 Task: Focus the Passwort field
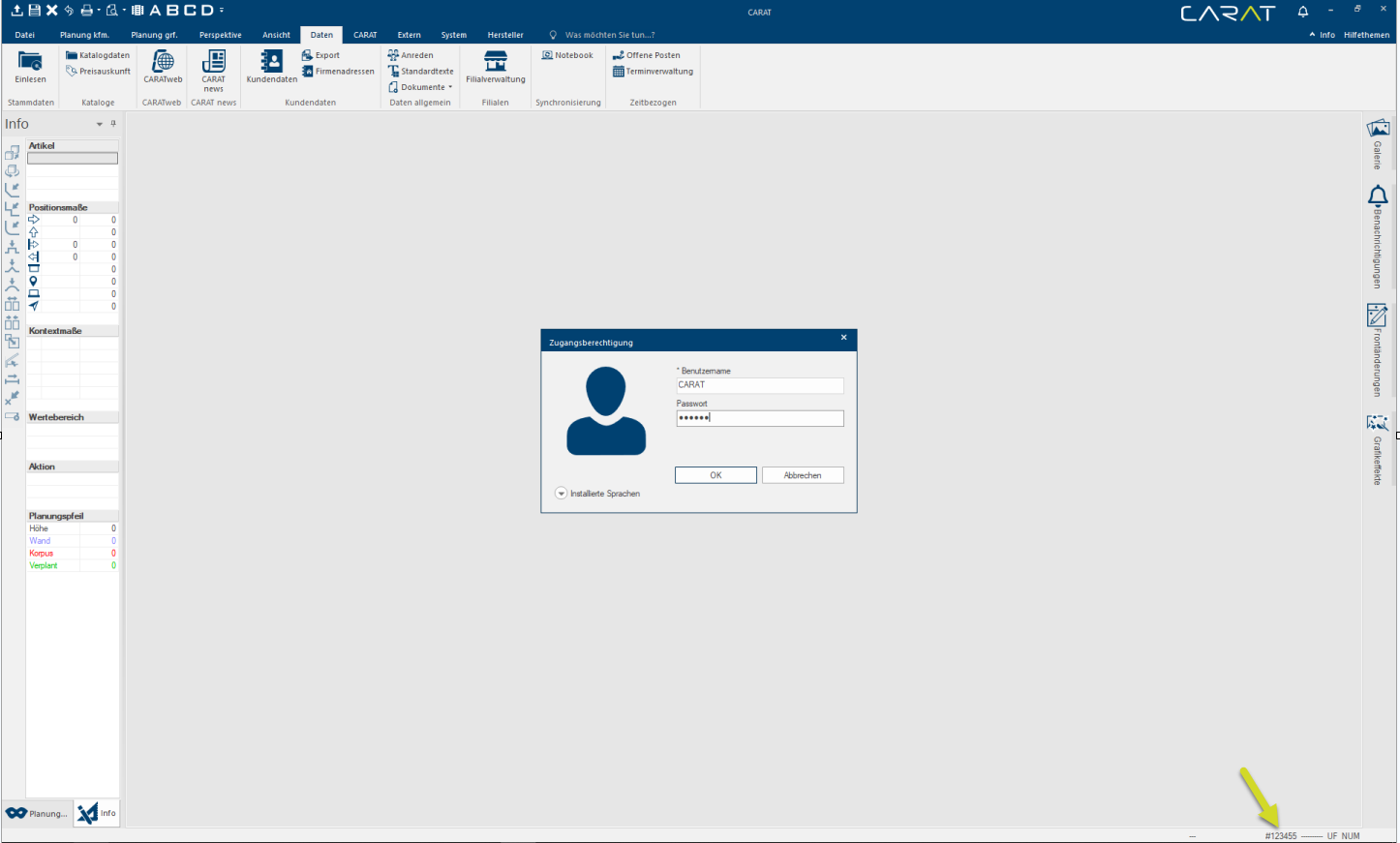(760, 418)
